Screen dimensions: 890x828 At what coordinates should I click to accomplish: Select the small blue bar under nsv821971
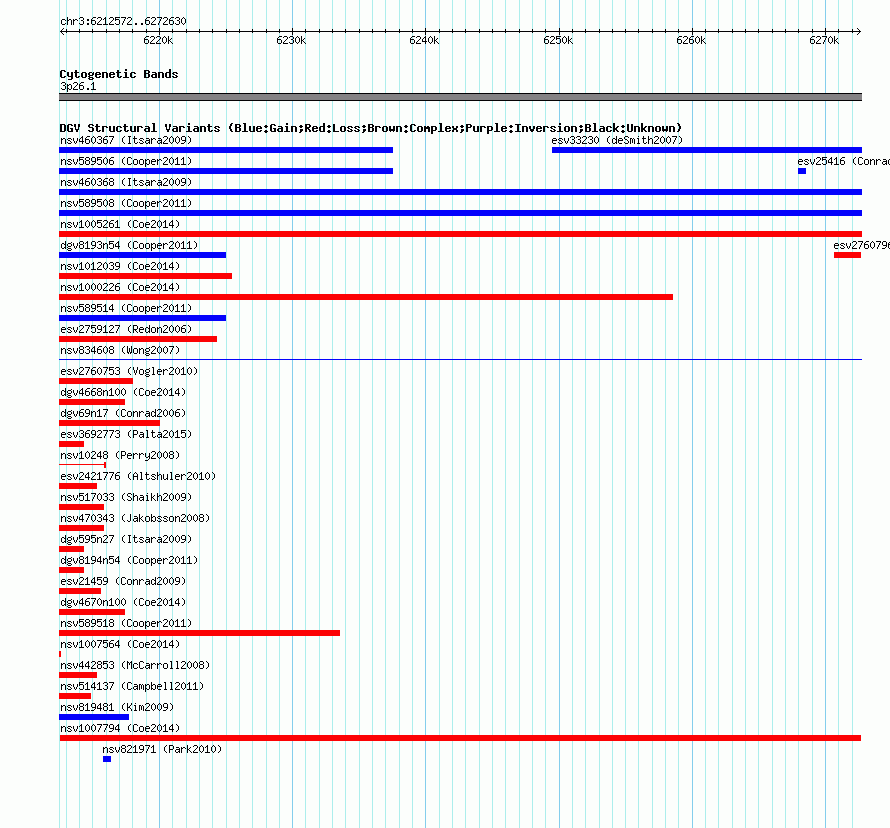click(x=107, y=759)
